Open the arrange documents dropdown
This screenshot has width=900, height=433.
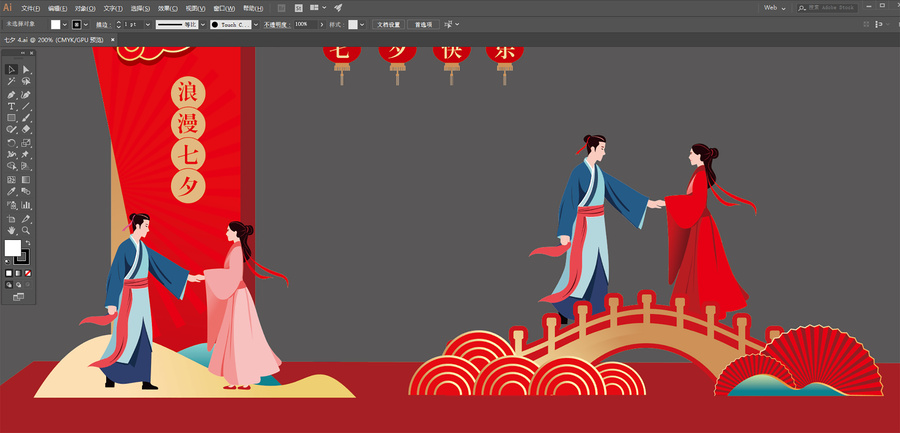[318, 8]
